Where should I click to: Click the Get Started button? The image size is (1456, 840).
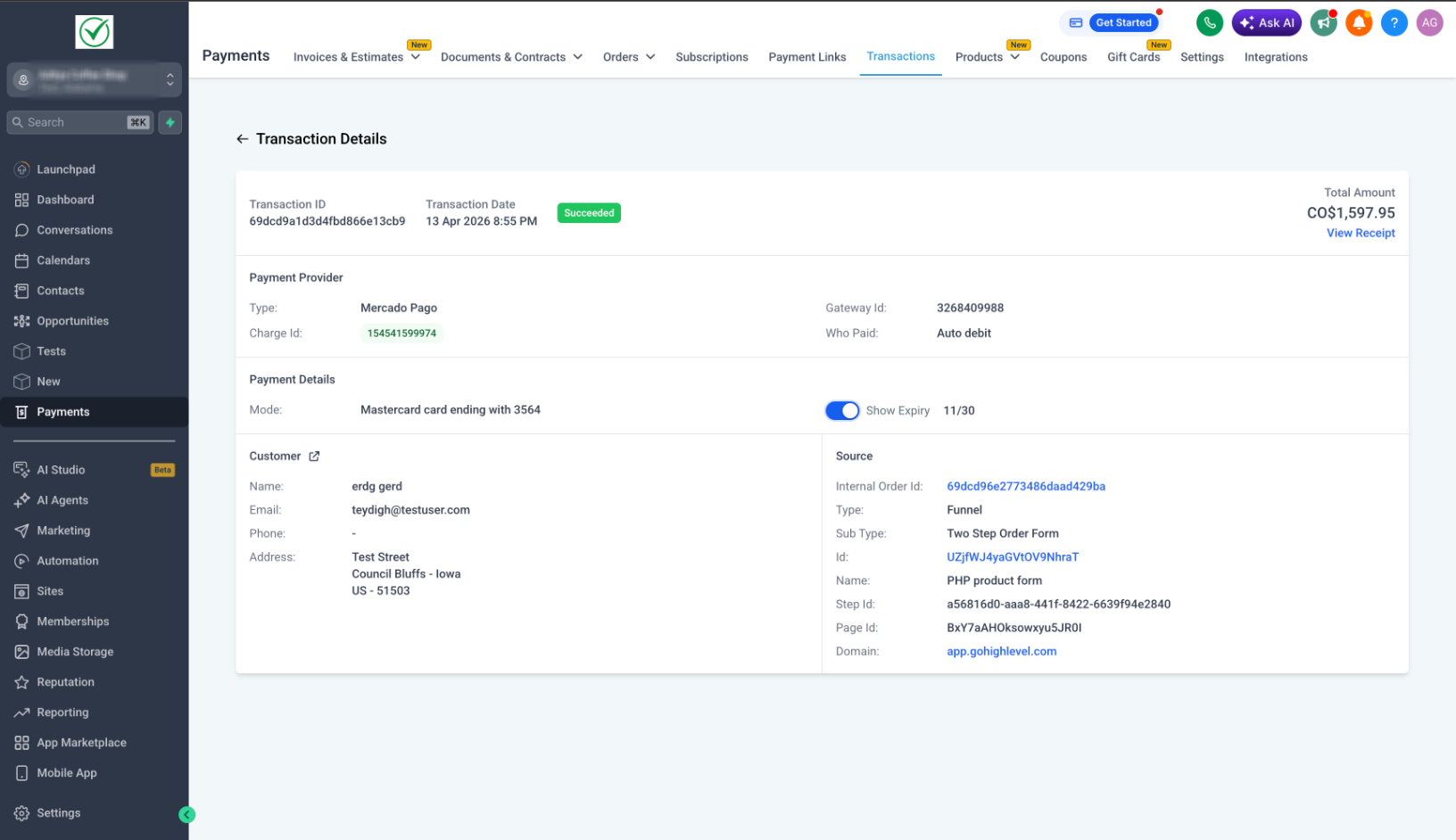(x=1123, y=23)
